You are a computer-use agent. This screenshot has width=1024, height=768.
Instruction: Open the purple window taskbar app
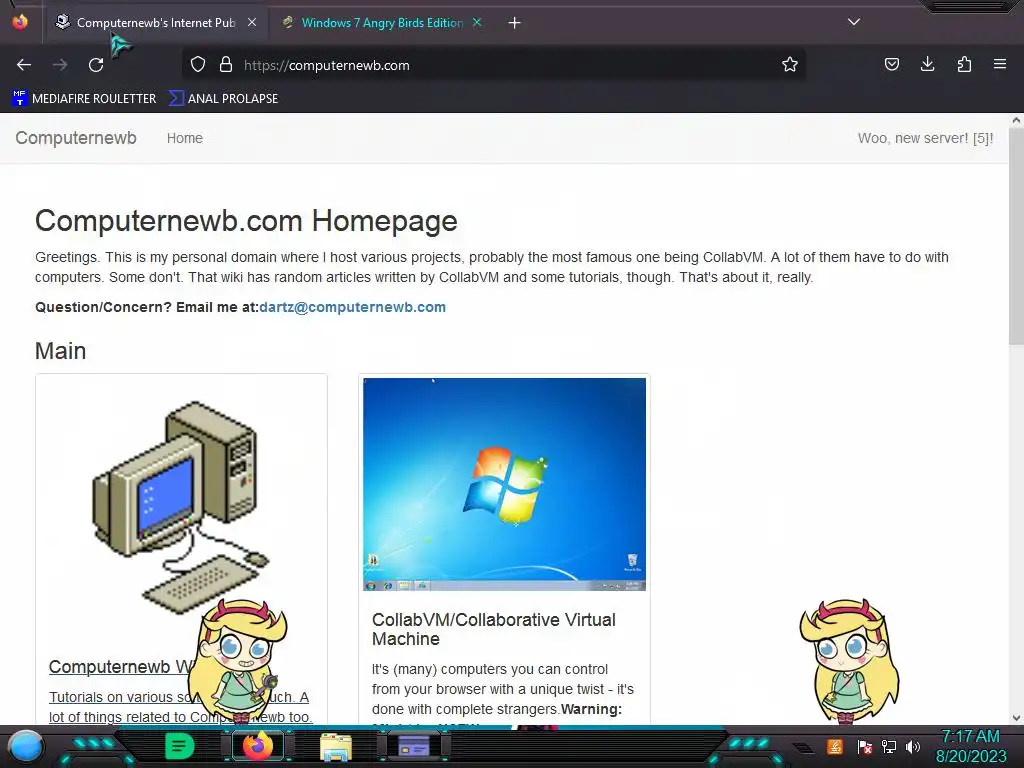pos(414,746)
